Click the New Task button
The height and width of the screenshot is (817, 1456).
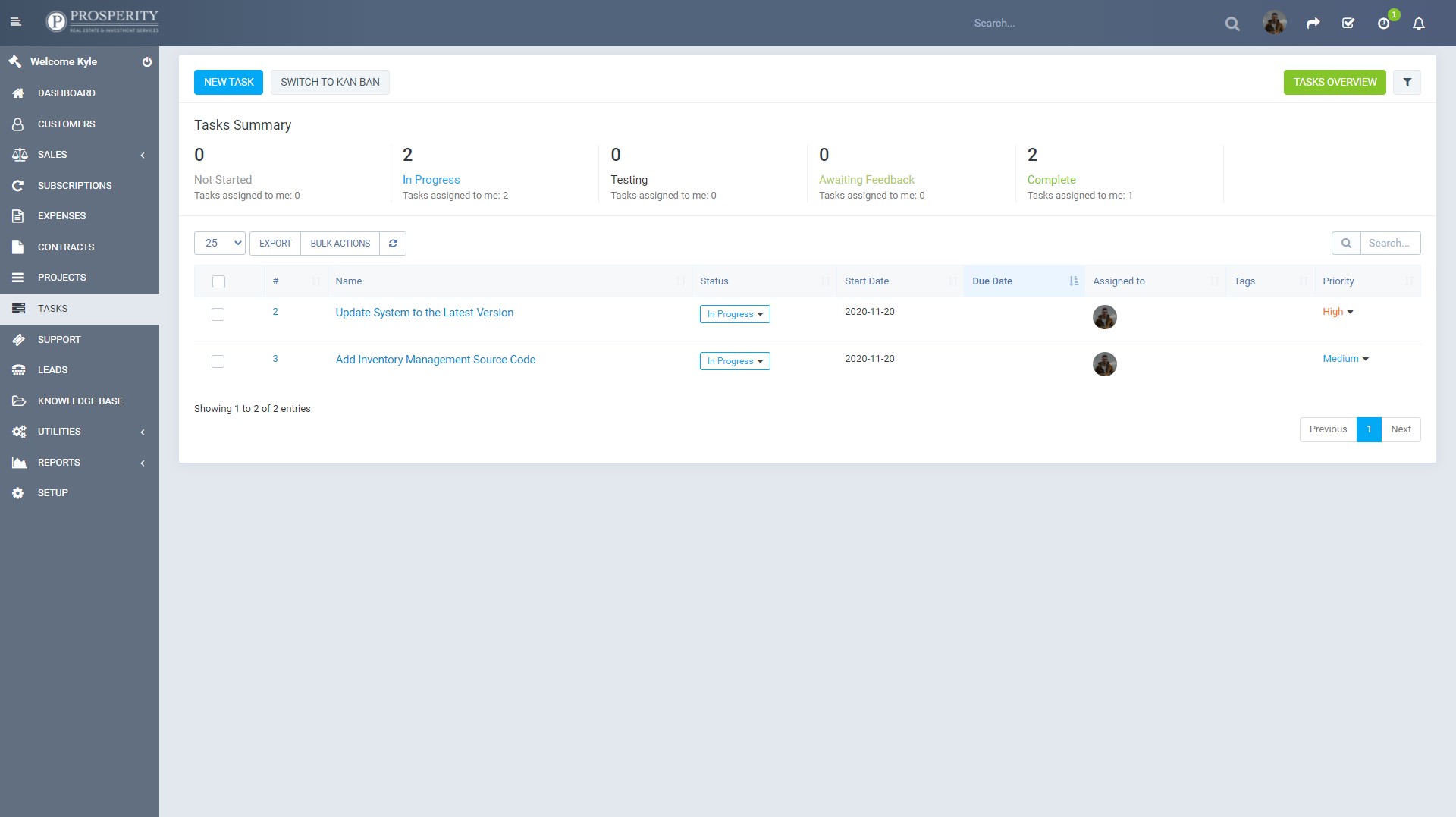point(228,82)
